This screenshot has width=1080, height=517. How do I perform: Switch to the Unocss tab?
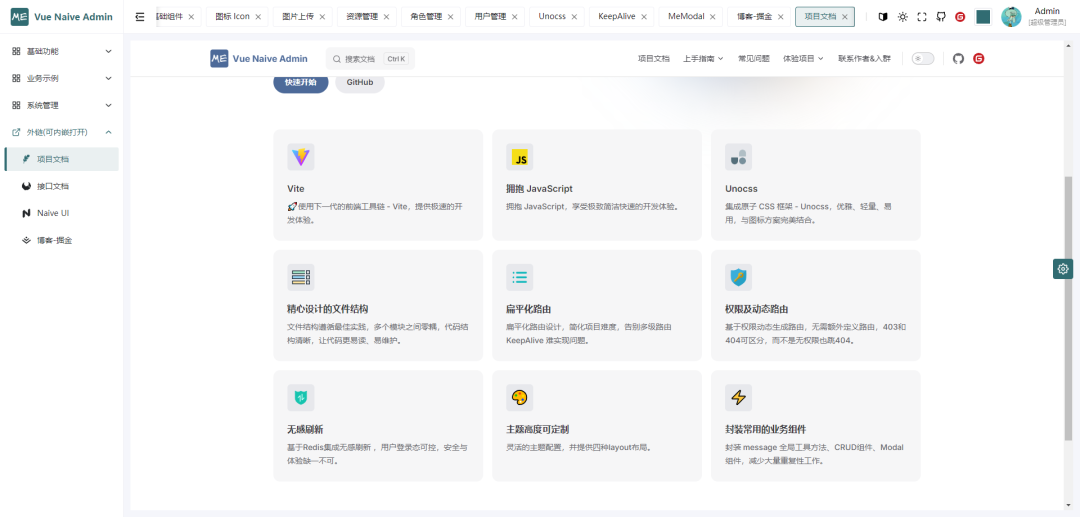pos(552,17)
